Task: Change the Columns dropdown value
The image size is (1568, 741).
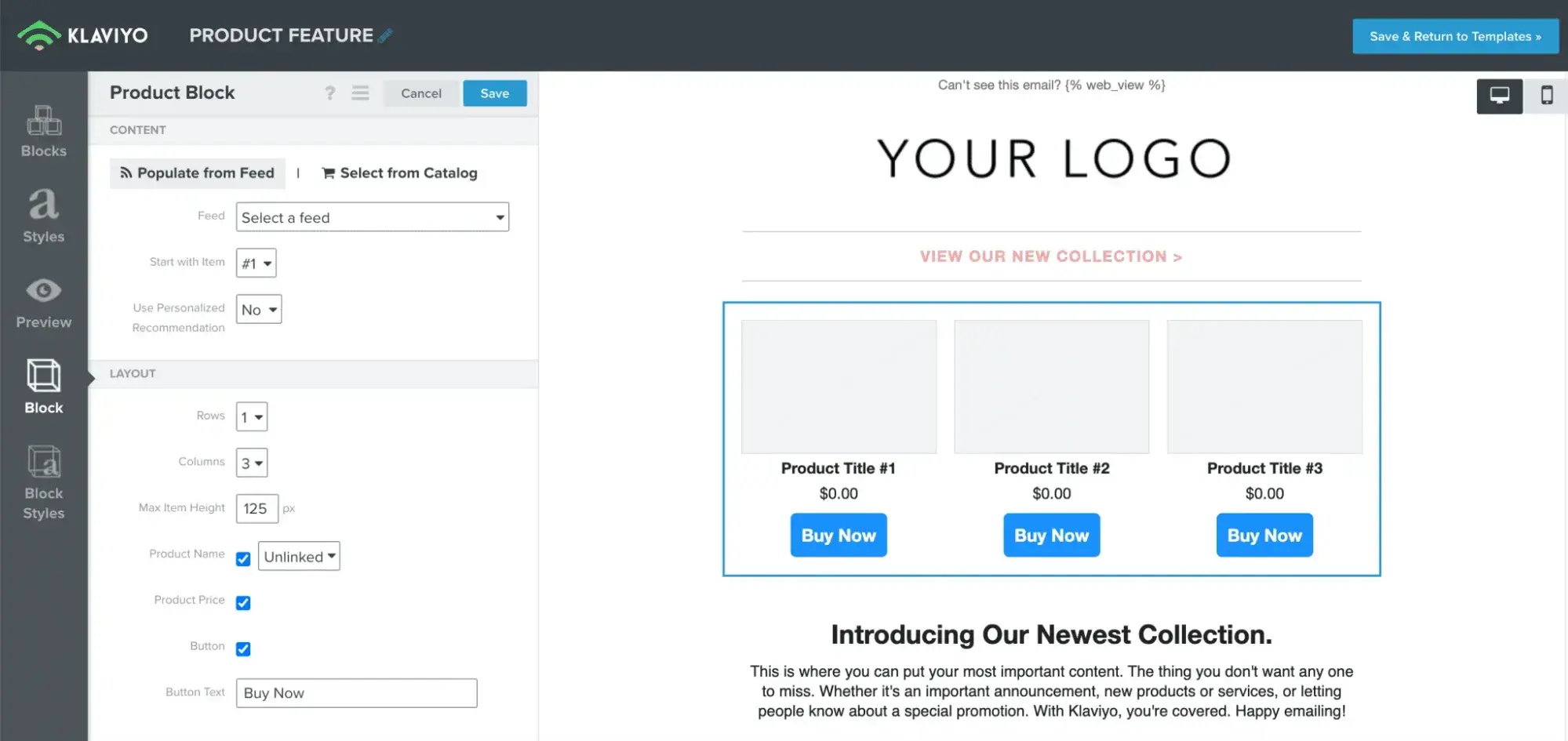Action: pyautogui.click(x=251, y=462)
